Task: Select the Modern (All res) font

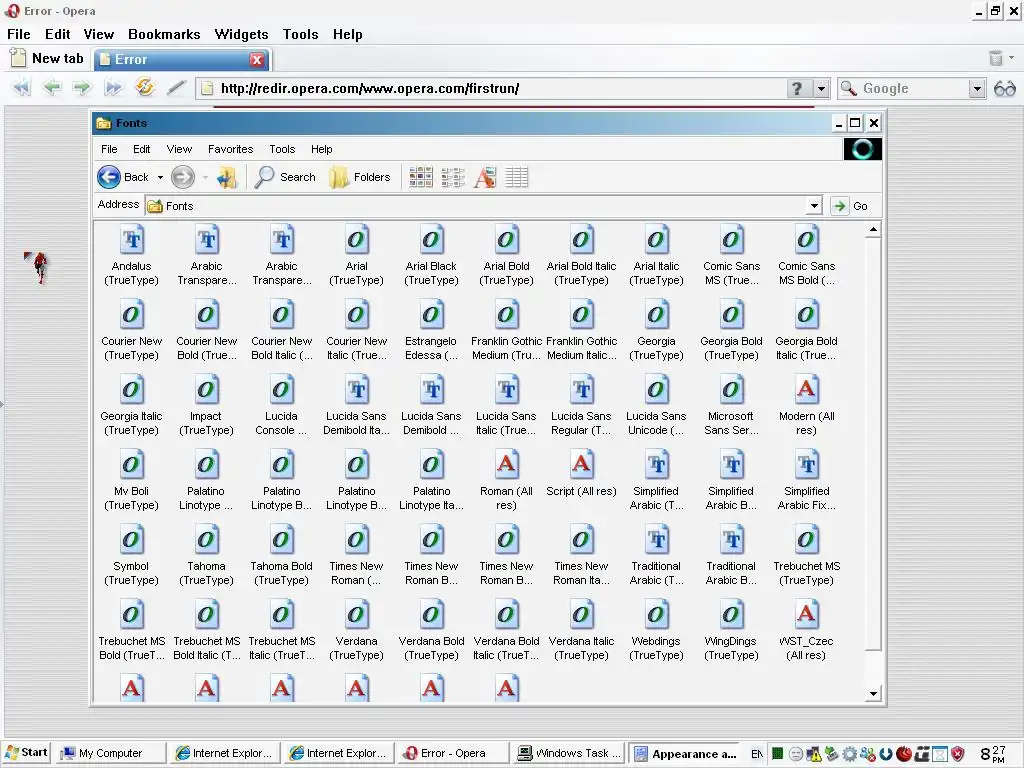Action: tap(807, 406)
